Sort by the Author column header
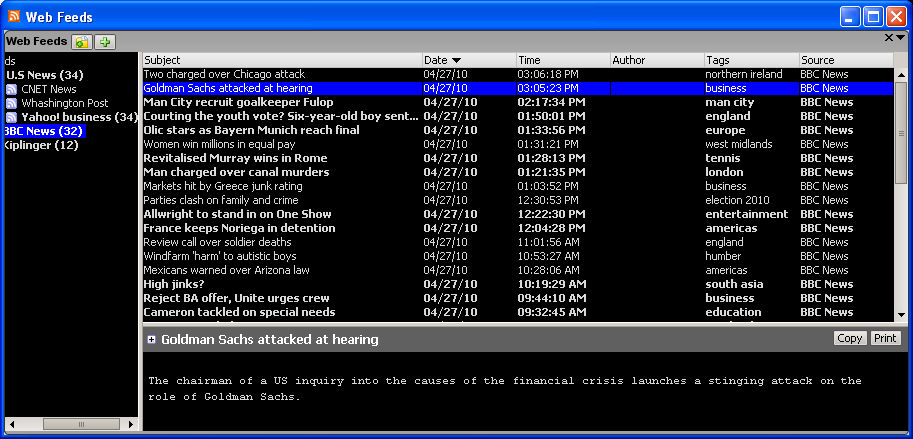 [x=657, y=60]
